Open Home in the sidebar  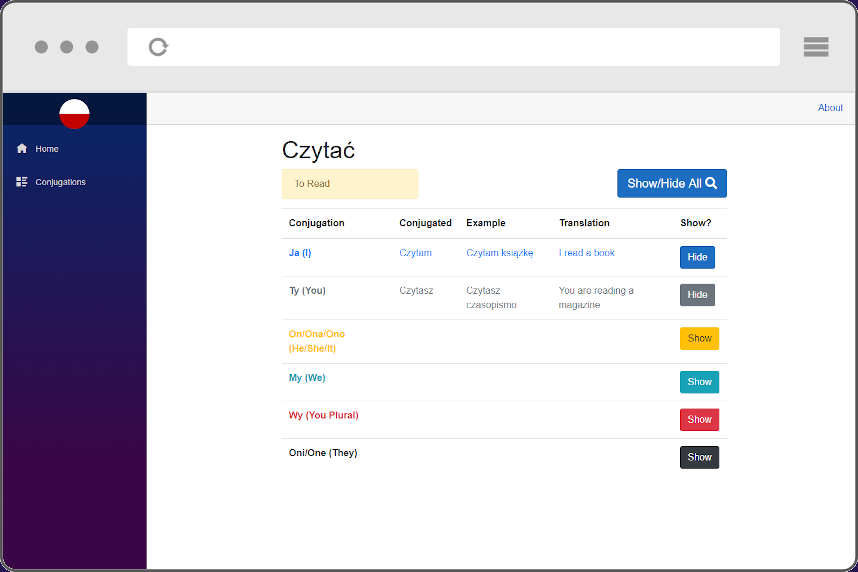(x=47, y=149)
